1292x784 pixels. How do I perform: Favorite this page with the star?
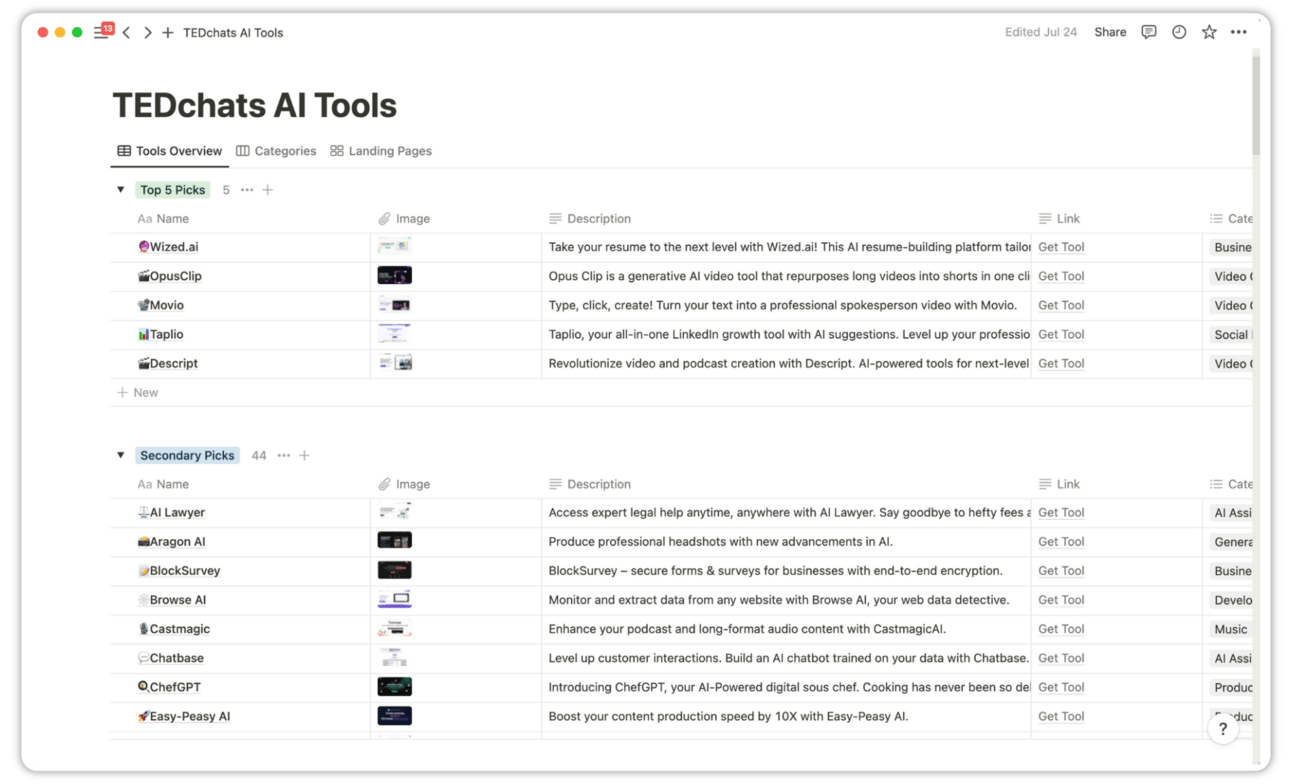point(1209,32)
